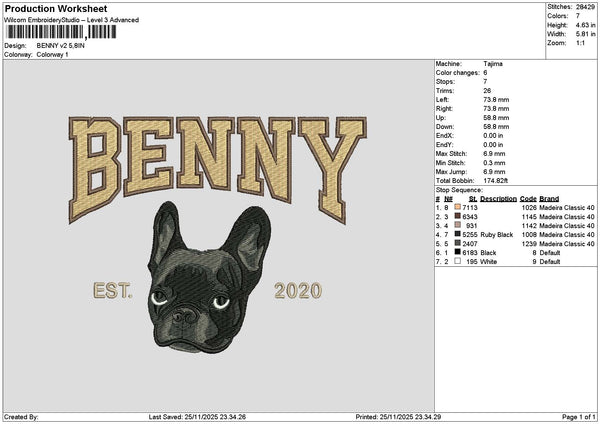Click the Wilcom EmbroideryStudio – Level 3 Advanced text
This screenshot has width=600, height=424.
pos(71,20)
